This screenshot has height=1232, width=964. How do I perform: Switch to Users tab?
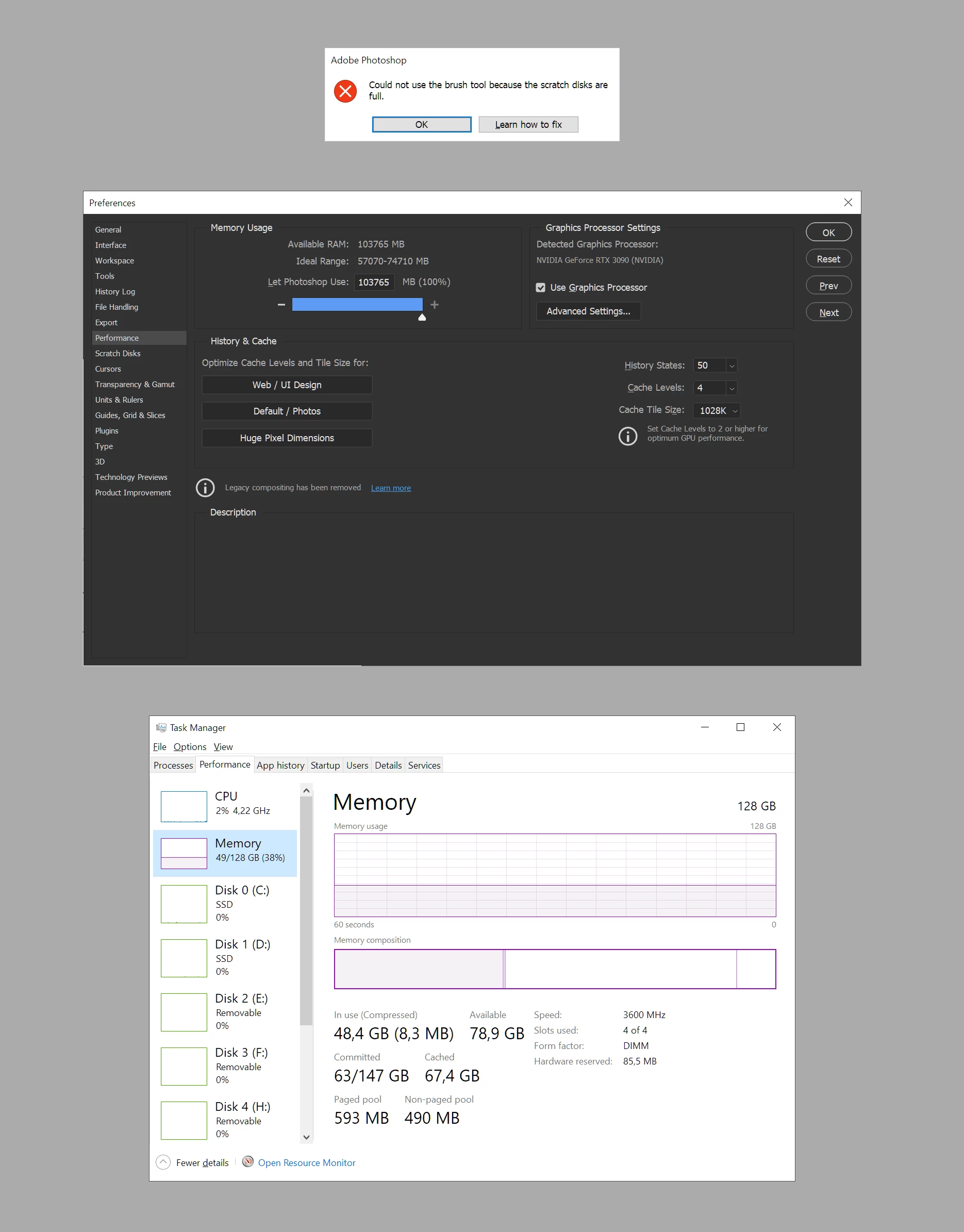pos(357,765)
